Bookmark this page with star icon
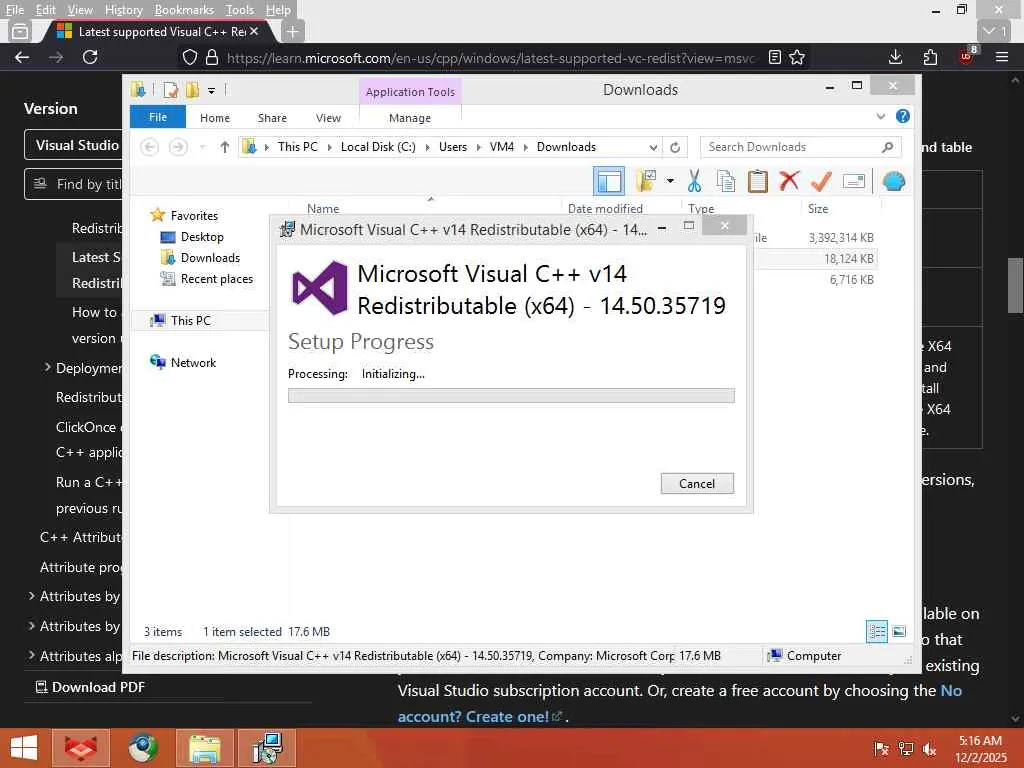Image resolution: width=1024 pixels, height=768 pixels. click(x=797, y=57)
